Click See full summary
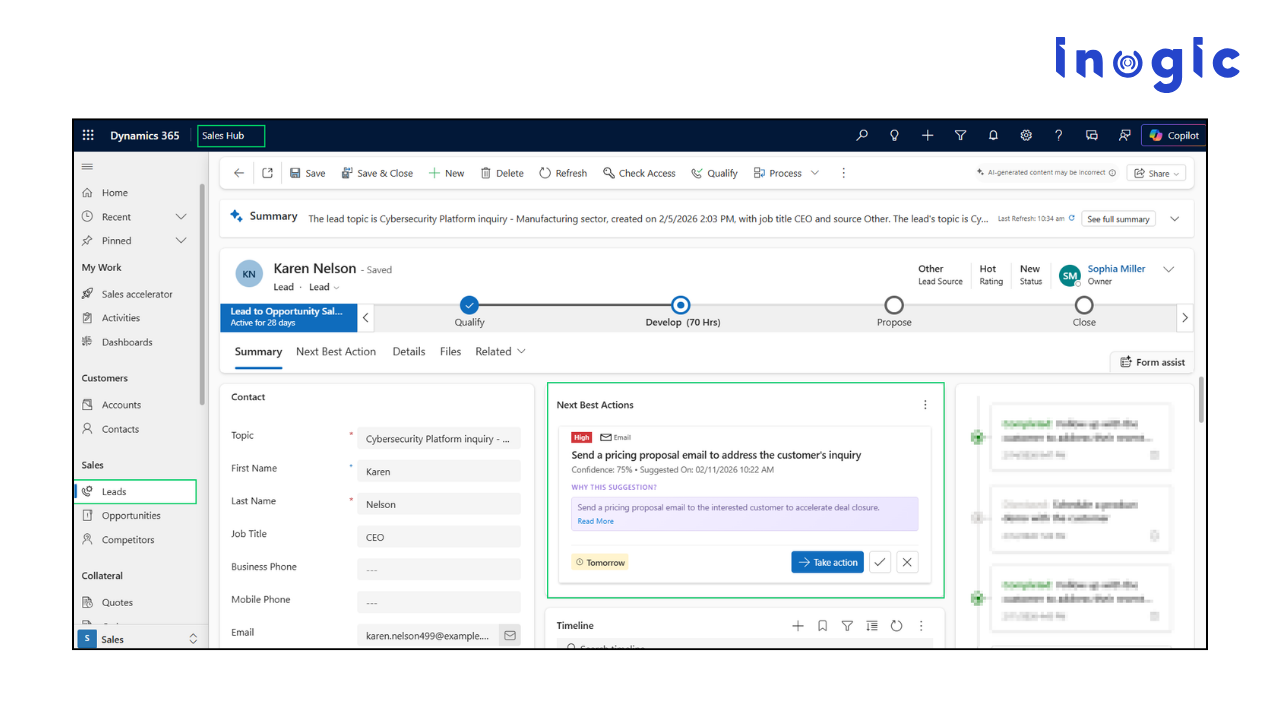 coord(1118,219)
